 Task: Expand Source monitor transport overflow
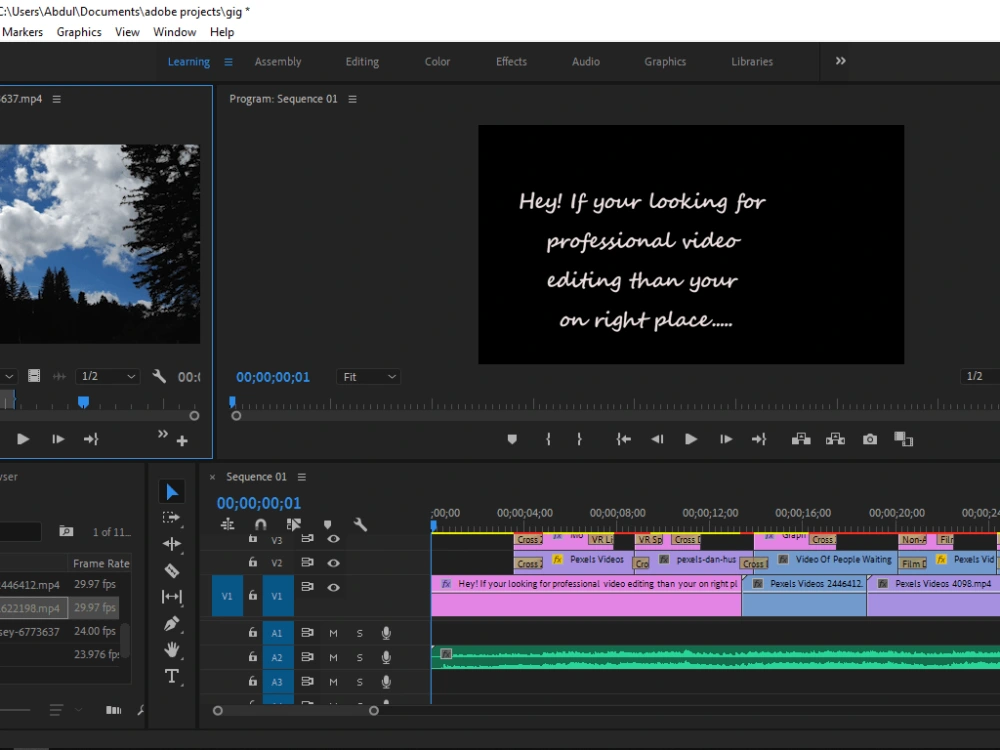163,434
